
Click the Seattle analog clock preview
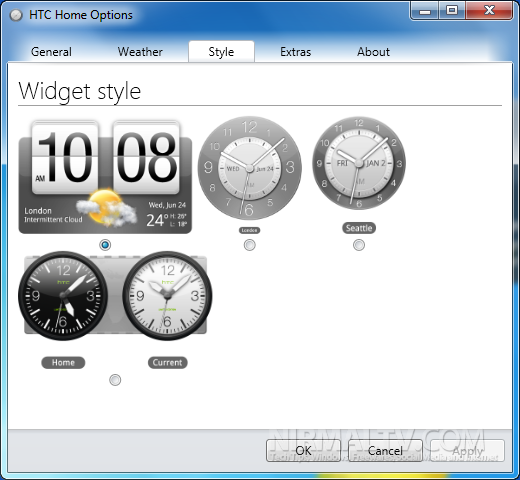[x=359, y=163]
